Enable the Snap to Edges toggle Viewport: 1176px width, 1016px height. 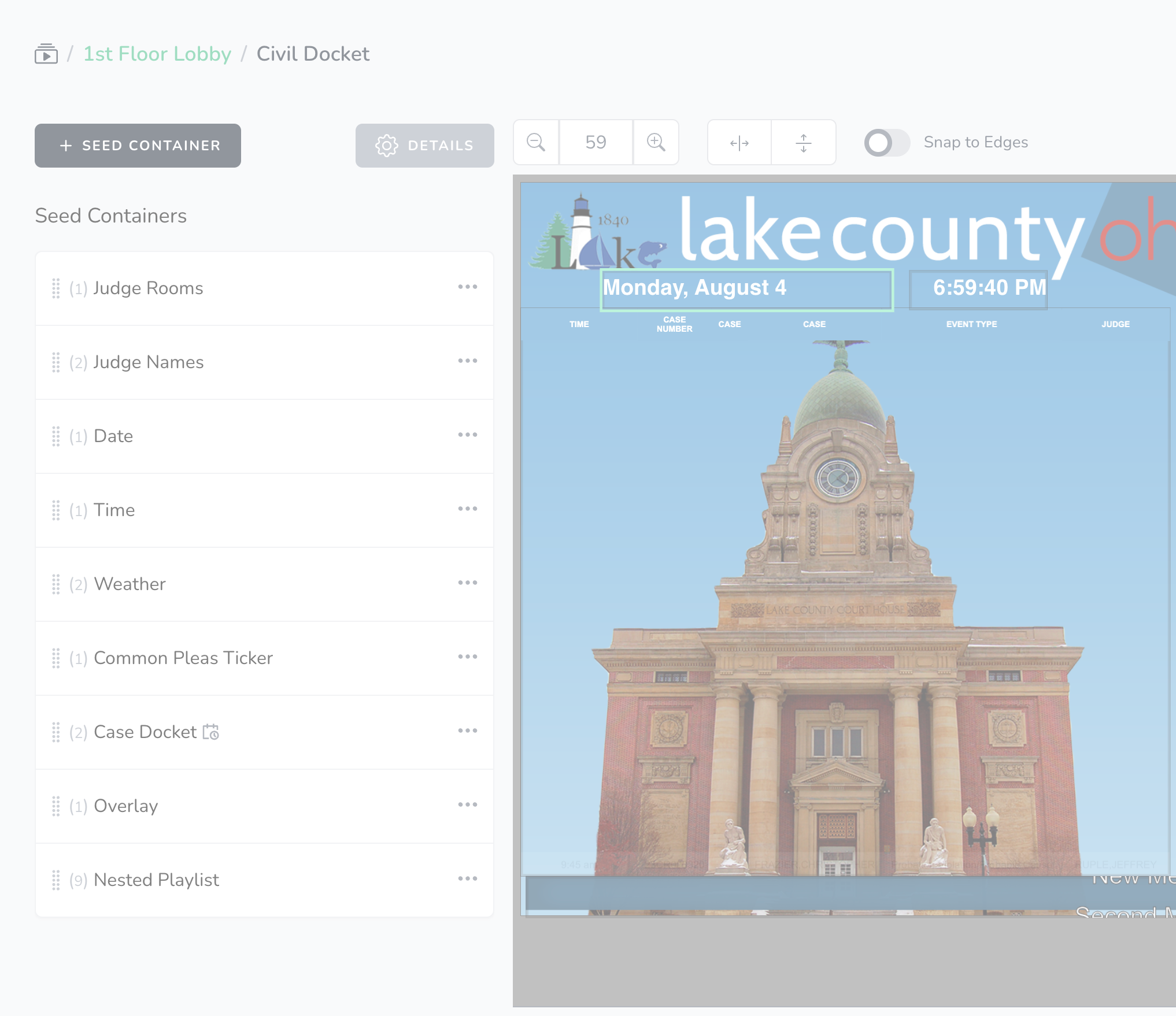tap(886, 142)
